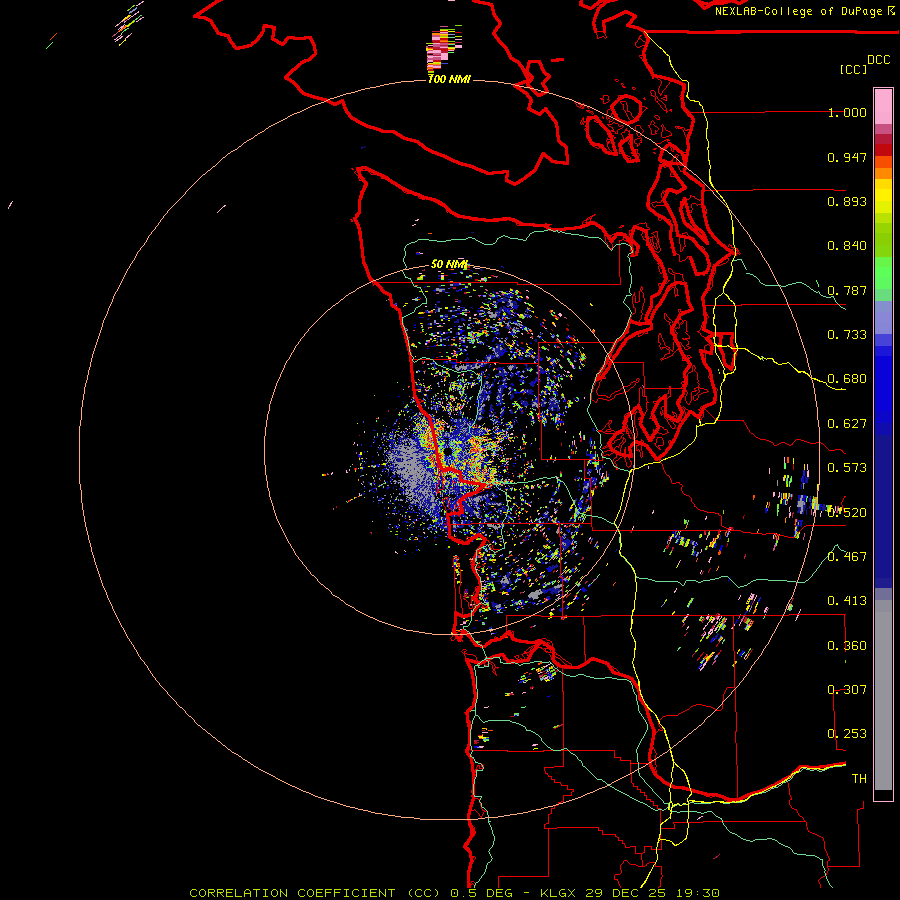Select the 0.253 scale value
This screenshot has width=900, height=900.
pos(847,734)
